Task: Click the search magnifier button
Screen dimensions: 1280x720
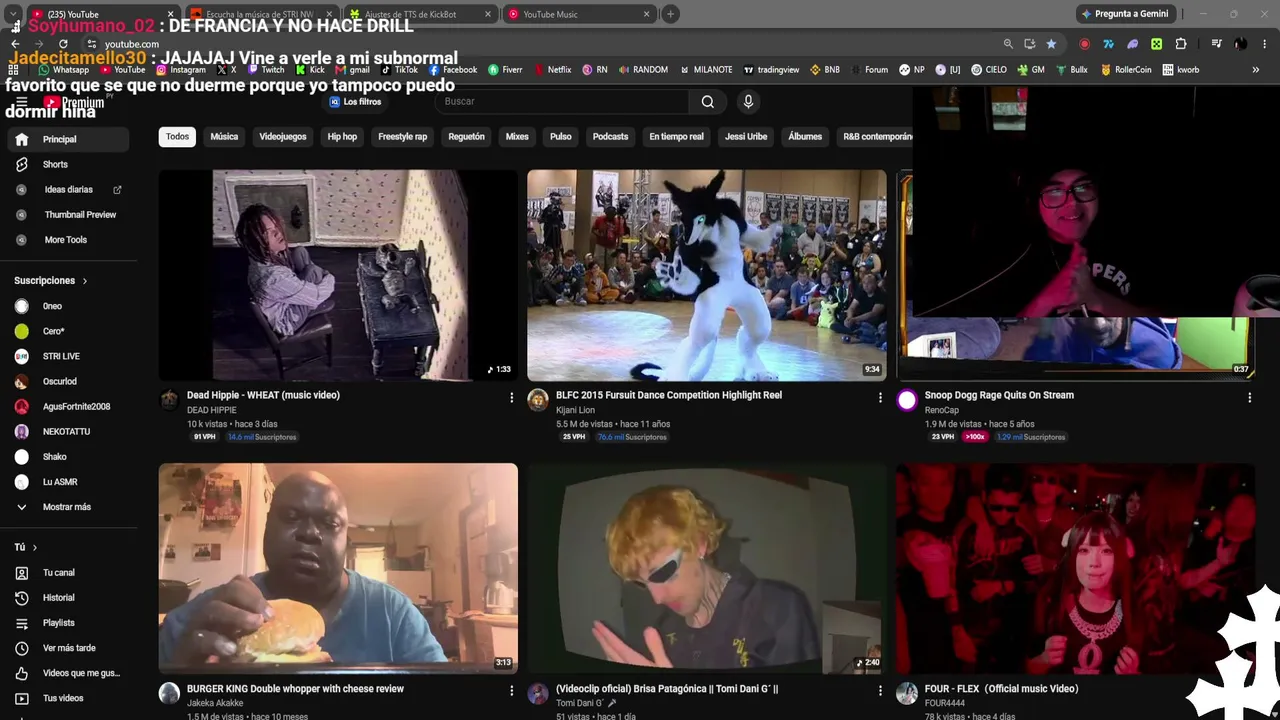Action: [708, 101]
